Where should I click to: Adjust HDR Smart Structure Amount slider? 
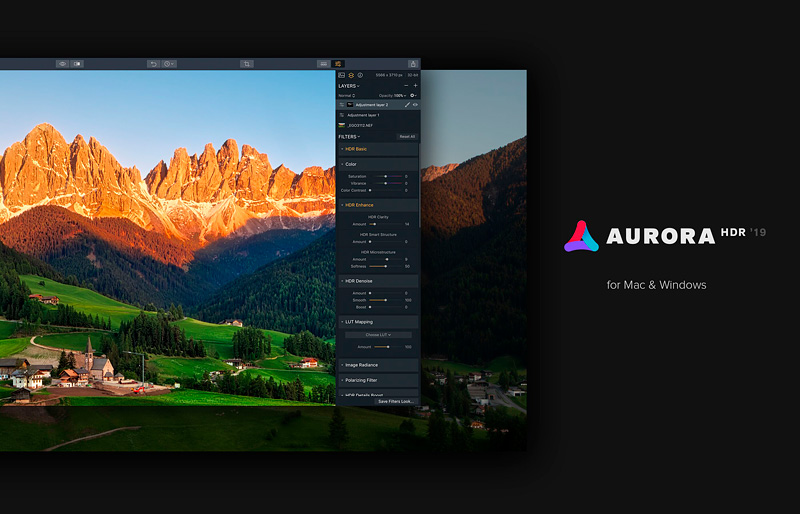click(x=386, y=242)
